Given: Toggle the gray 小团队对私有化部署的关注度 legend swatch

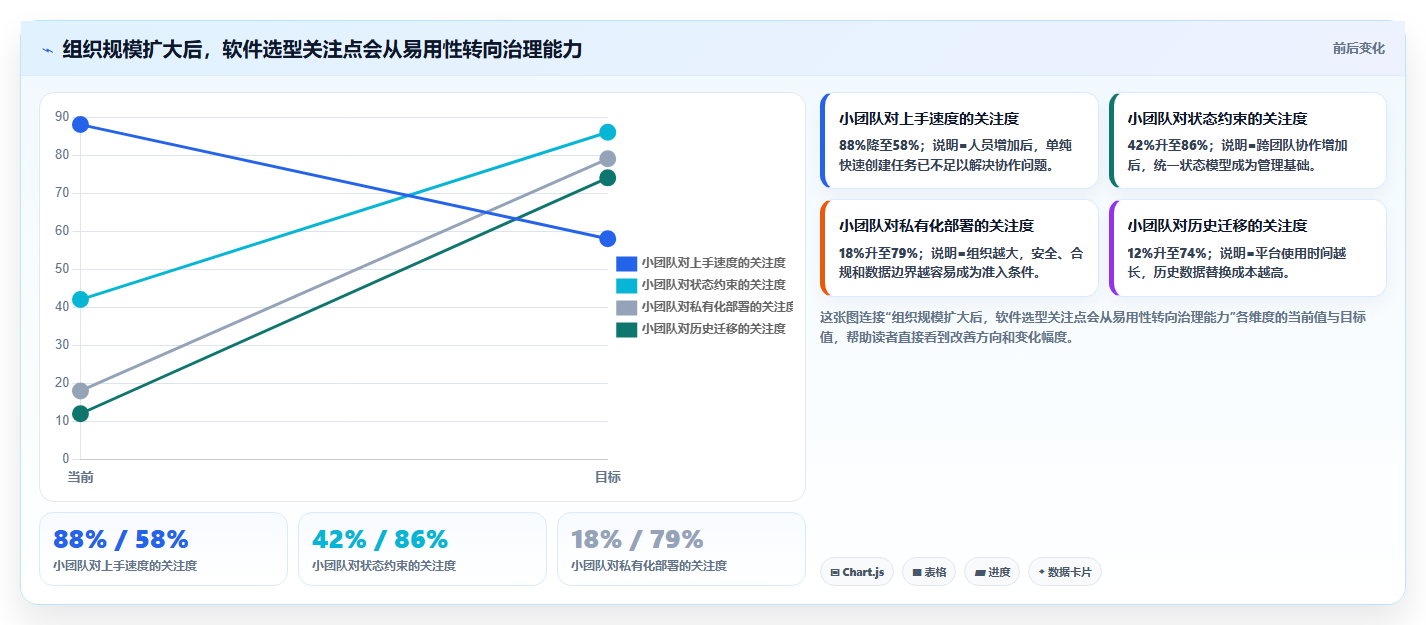Looking at the screenshot, I should pos(626,307).
